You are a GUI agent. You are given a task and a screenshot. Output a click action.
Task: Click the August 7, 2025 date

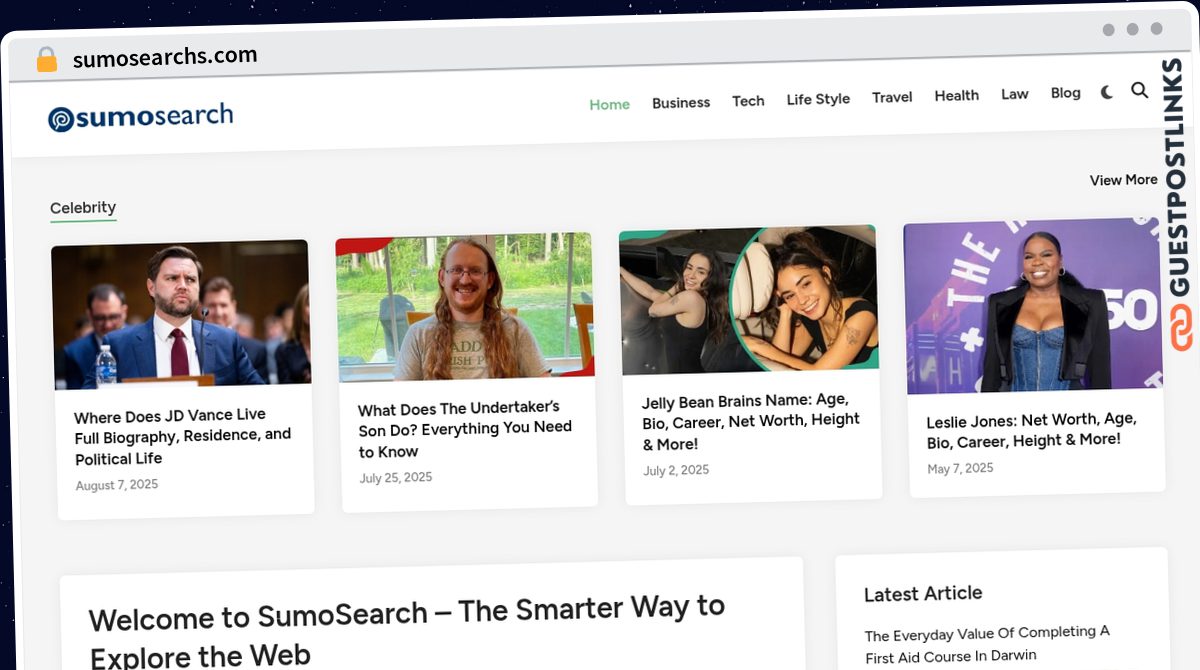(x=116, y=485)
